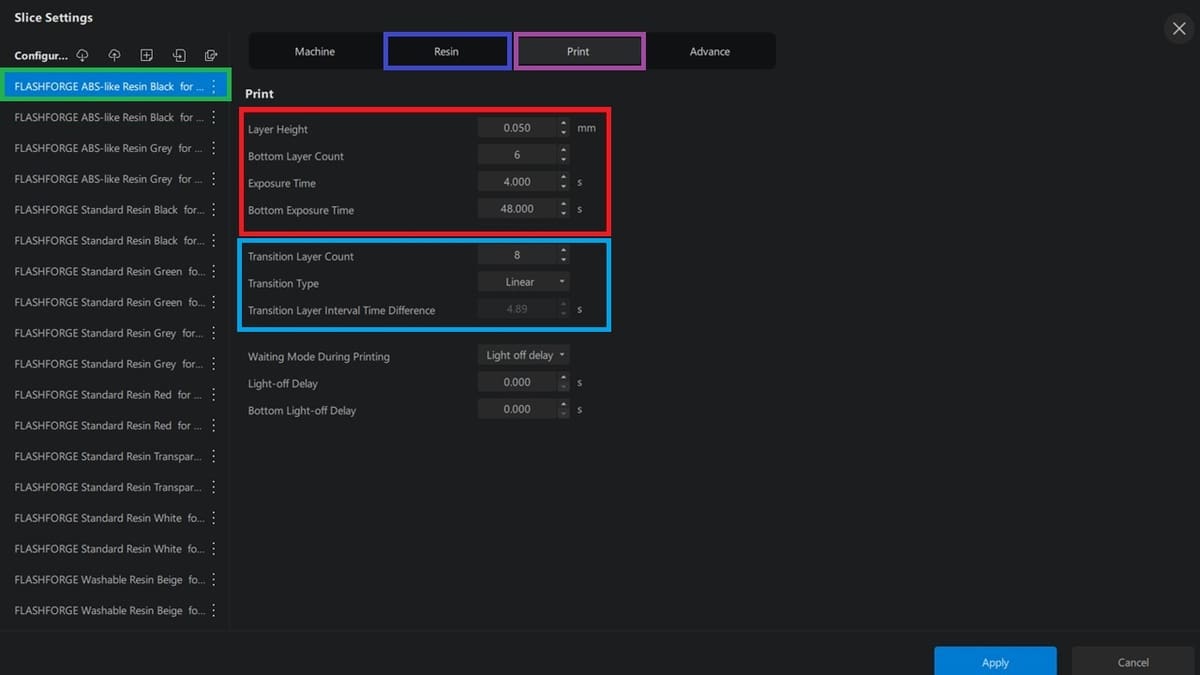This screenshot has height=675, width=1200.
Task: Click the import configuration icon
Action: (x=179, y=55)
